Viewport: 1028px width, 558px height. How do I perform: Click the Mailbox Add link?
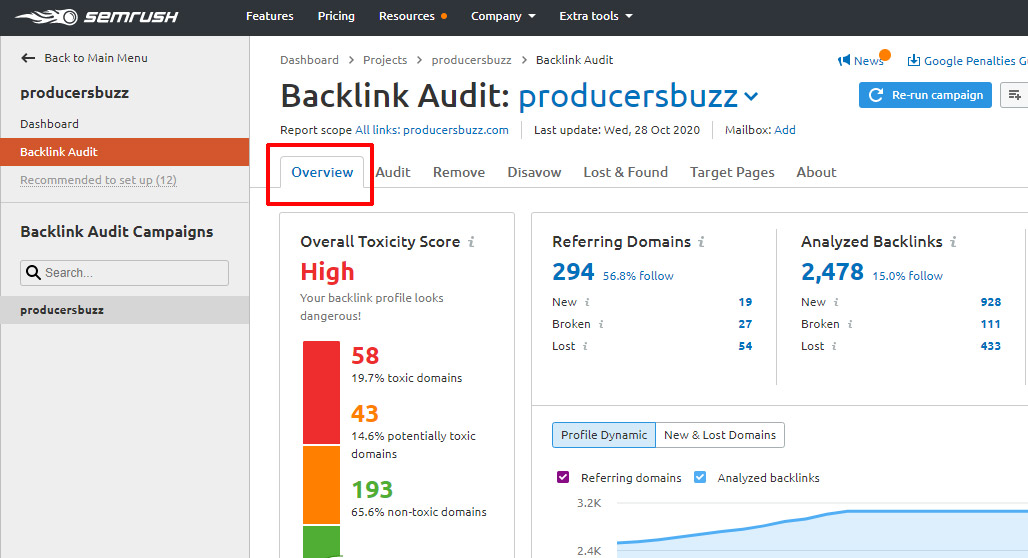tap(785, 130)
